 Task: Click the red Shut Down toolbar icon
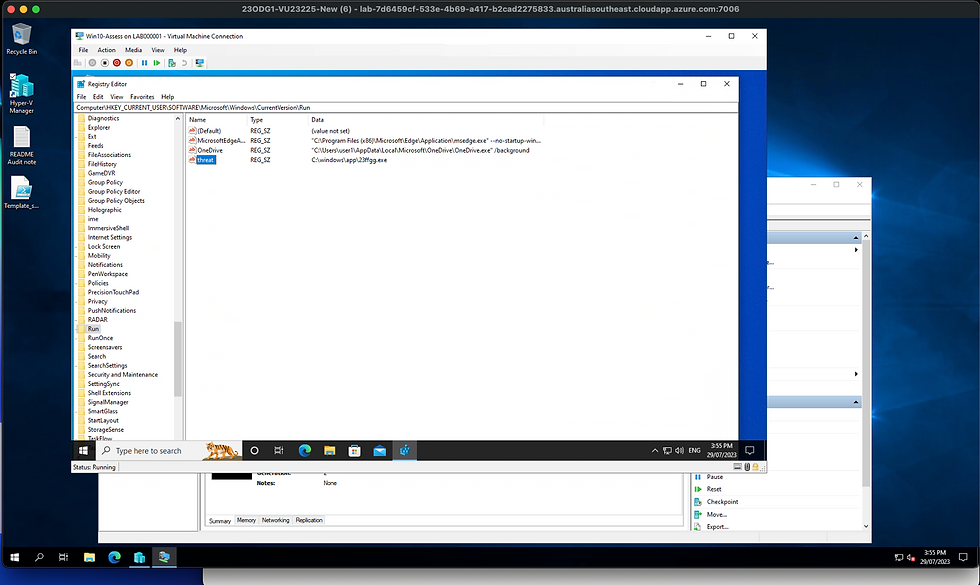pos(117,63)
